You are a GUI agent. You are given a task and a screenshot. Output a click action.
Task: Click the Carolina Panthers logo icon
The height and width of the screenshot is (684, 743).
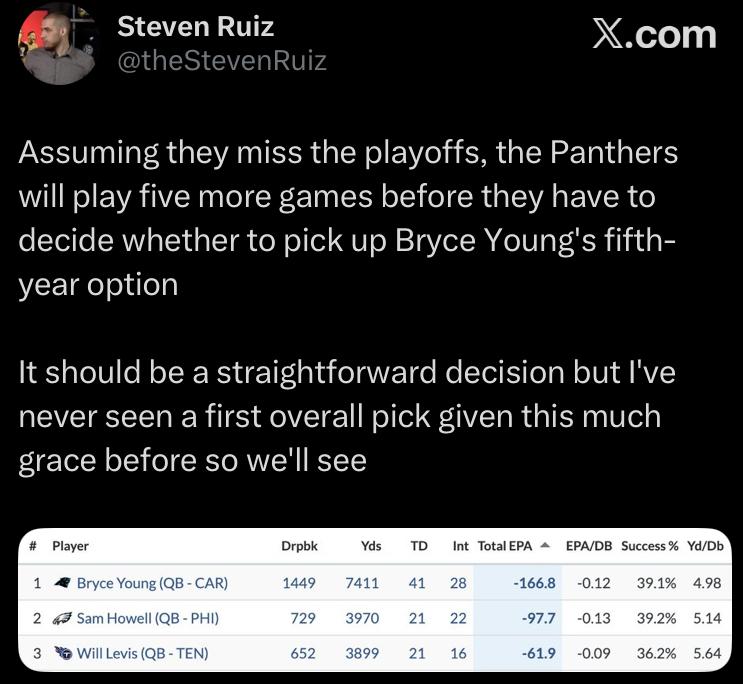[62, 583]
